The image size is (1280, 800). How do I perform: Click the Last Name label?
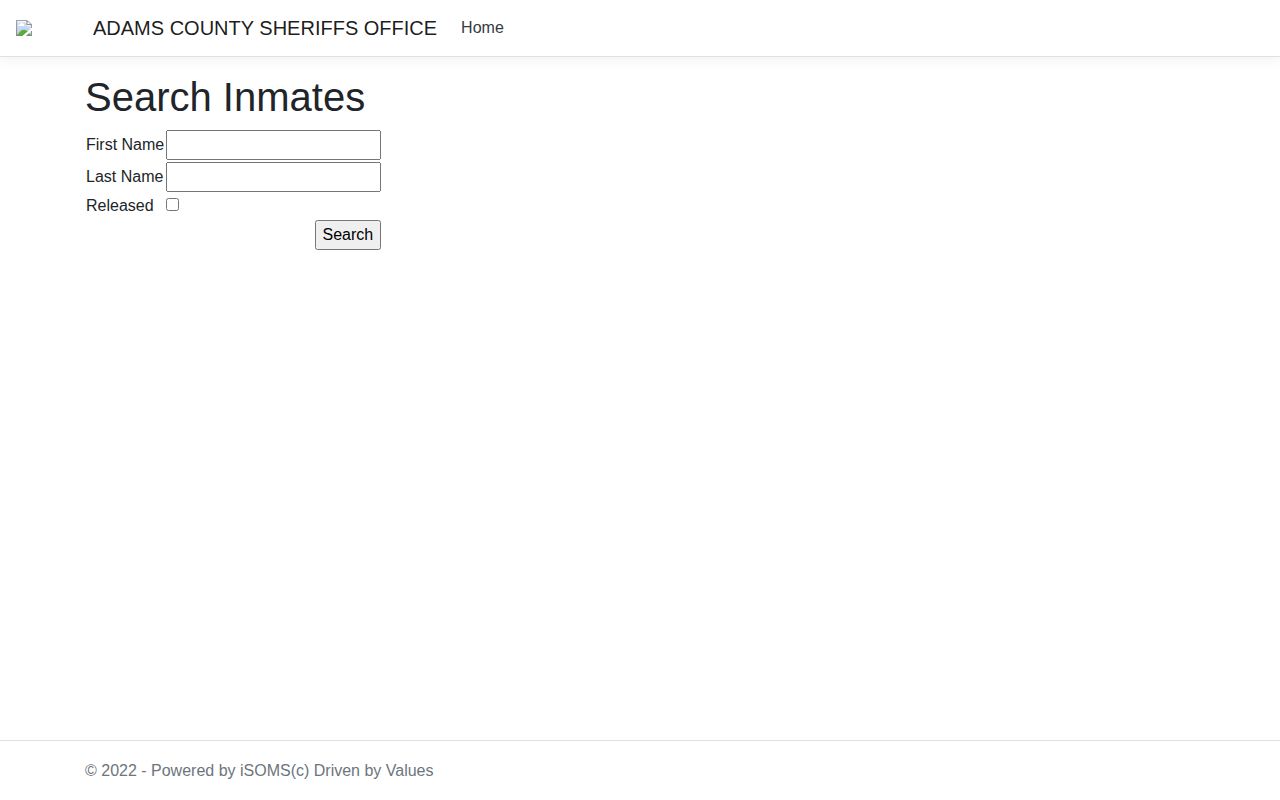(125, 177)
